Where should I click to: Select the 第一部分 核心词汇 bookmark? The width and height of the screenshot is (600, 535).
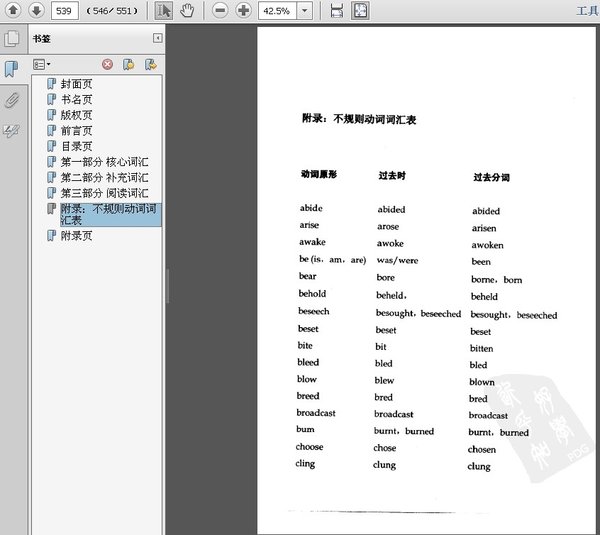(x=104, y=162)
